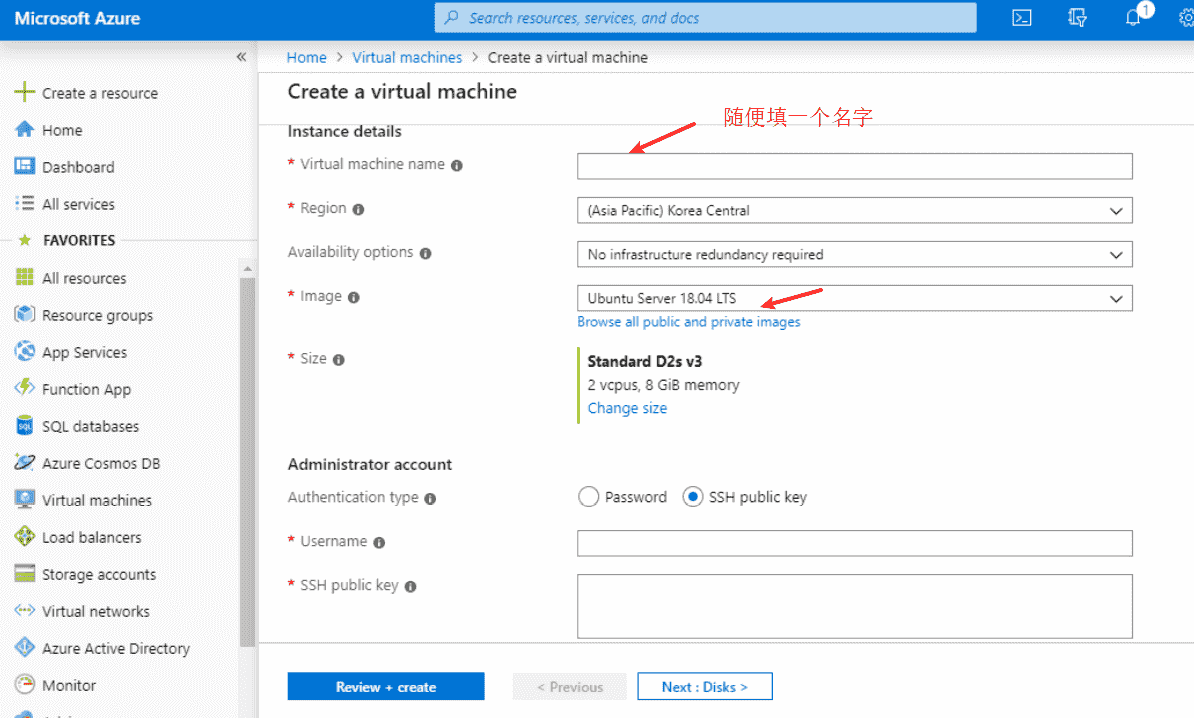Click the Change size link
The height and width of the screenshot is (718, 1194).
click(627, 408)
